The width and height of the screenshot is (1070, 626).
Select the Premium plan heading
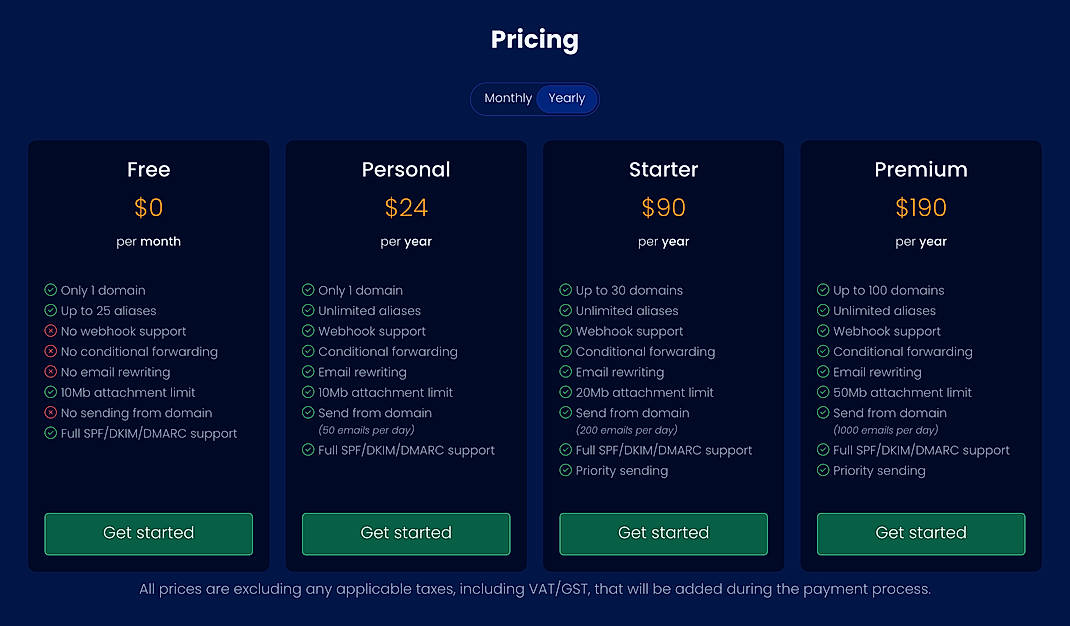(920, 169)
